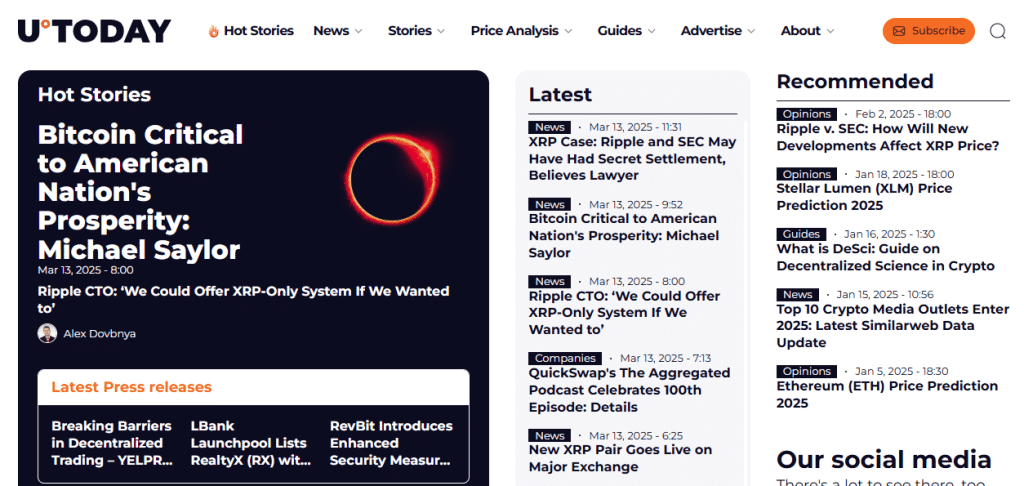Screen dimensions: 1024x486
Task: Click News tag dated Jan 15, 2025
Action: (x=798, y=295)
